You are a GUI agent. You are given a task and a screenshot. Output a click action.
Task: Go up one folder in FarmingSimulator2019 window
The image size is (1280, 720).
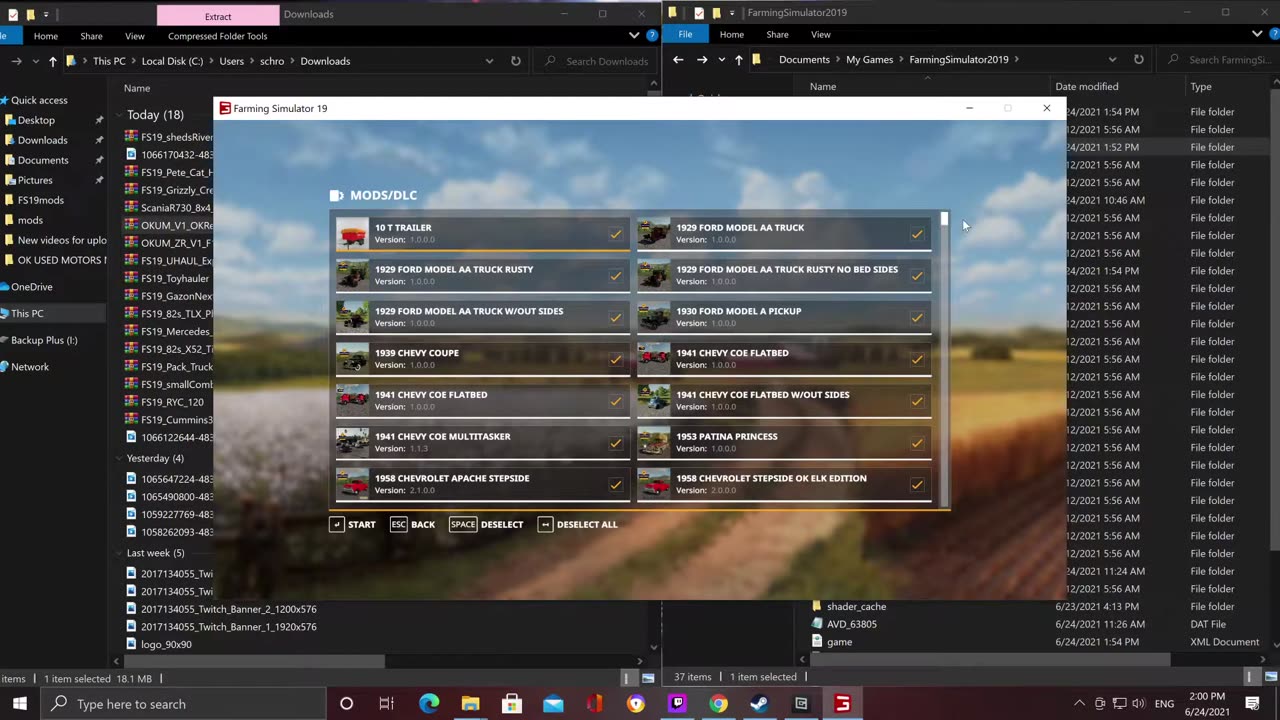(738, 59)
